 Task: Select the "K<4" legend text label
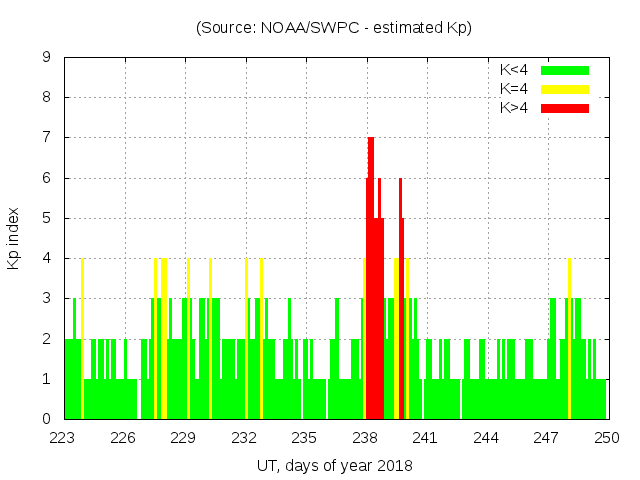(515, 70)
